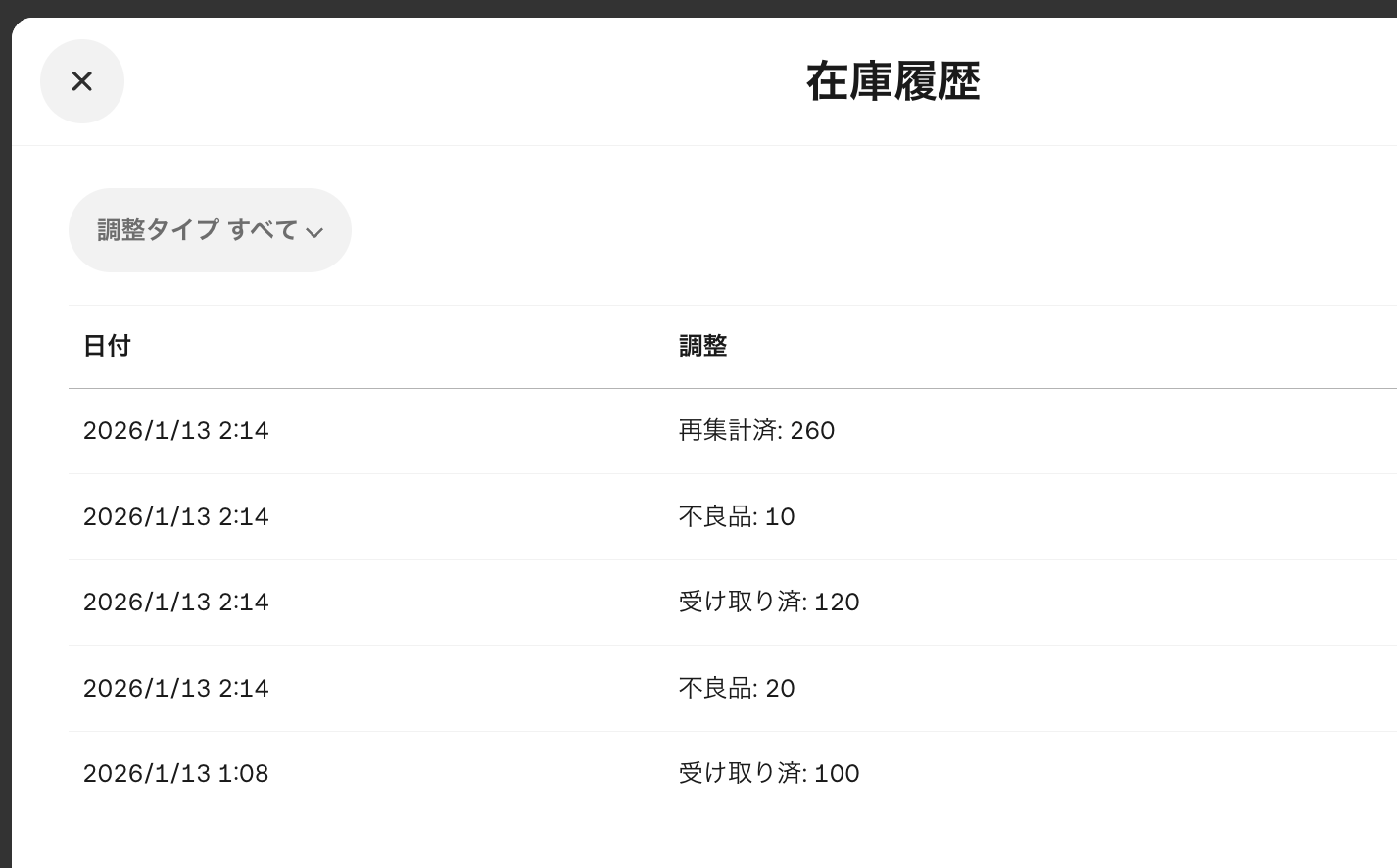Click the date of the 受け取り済: 120 row
Viewport: 1397px width, 868px height.
point(176,603)
